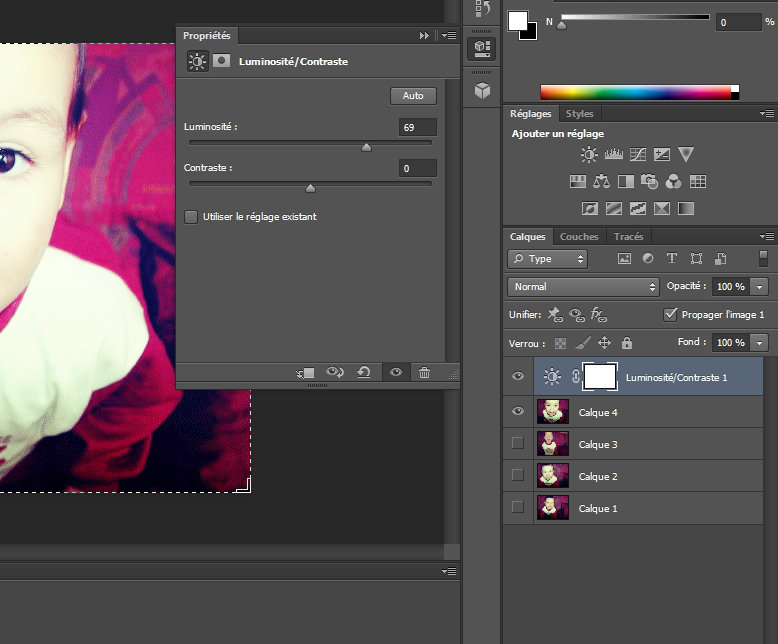Add a Curves adjustment from Réglages
Viewport: 778px width, 644px height.
[x=638, y=155]
